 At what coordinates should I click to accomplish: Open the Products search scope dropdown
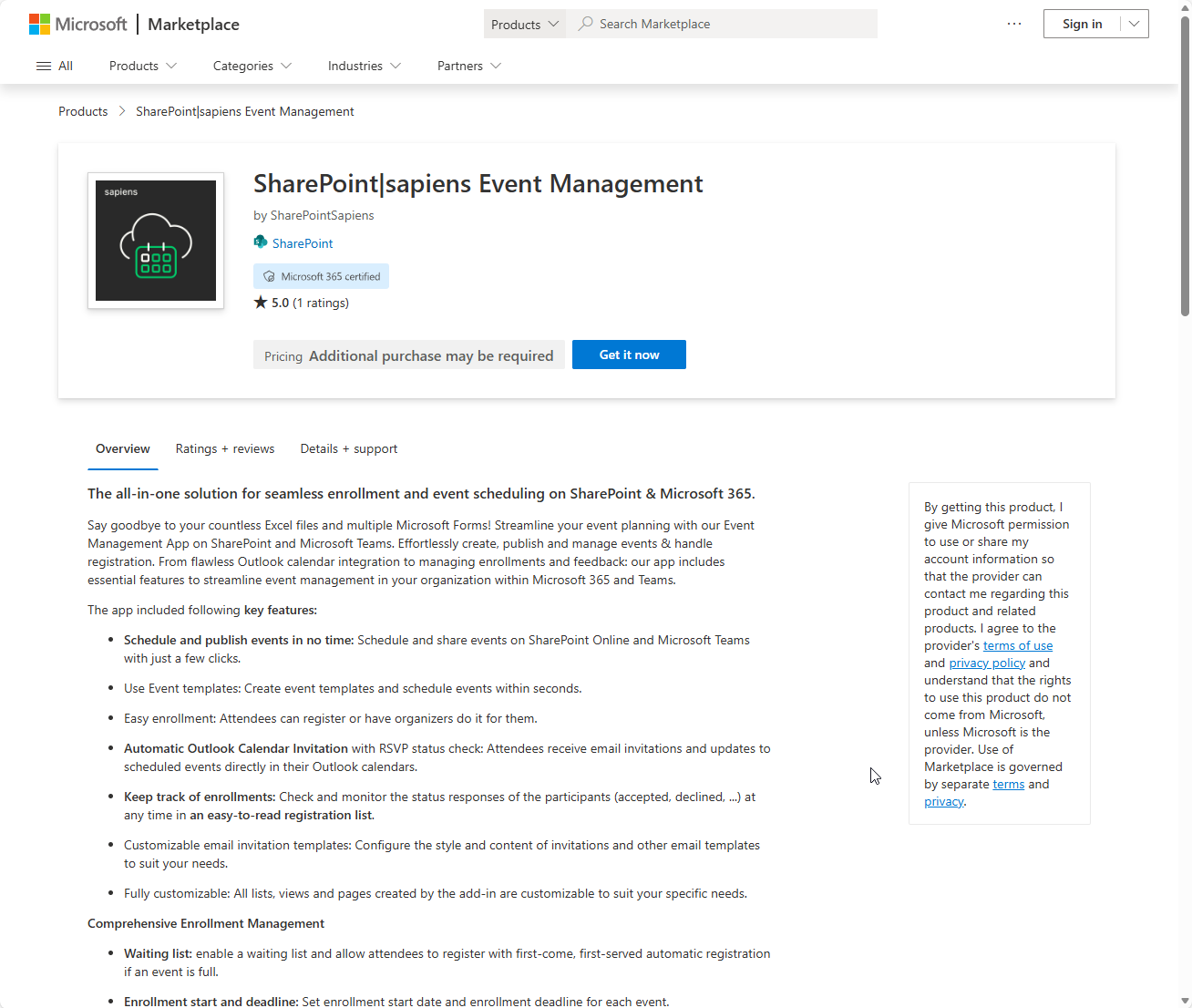pos(524,25)
